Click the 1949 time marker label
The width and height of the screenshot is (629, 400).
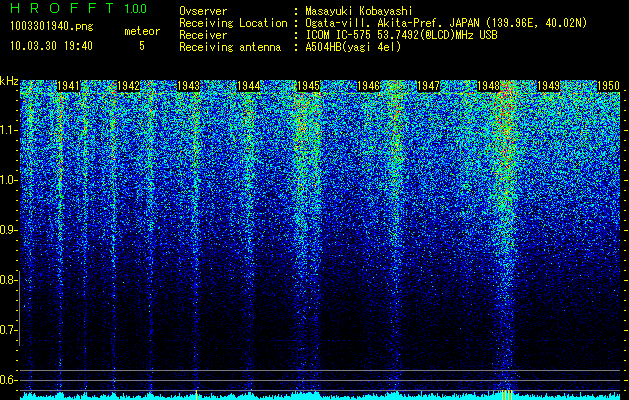point(548,86)
